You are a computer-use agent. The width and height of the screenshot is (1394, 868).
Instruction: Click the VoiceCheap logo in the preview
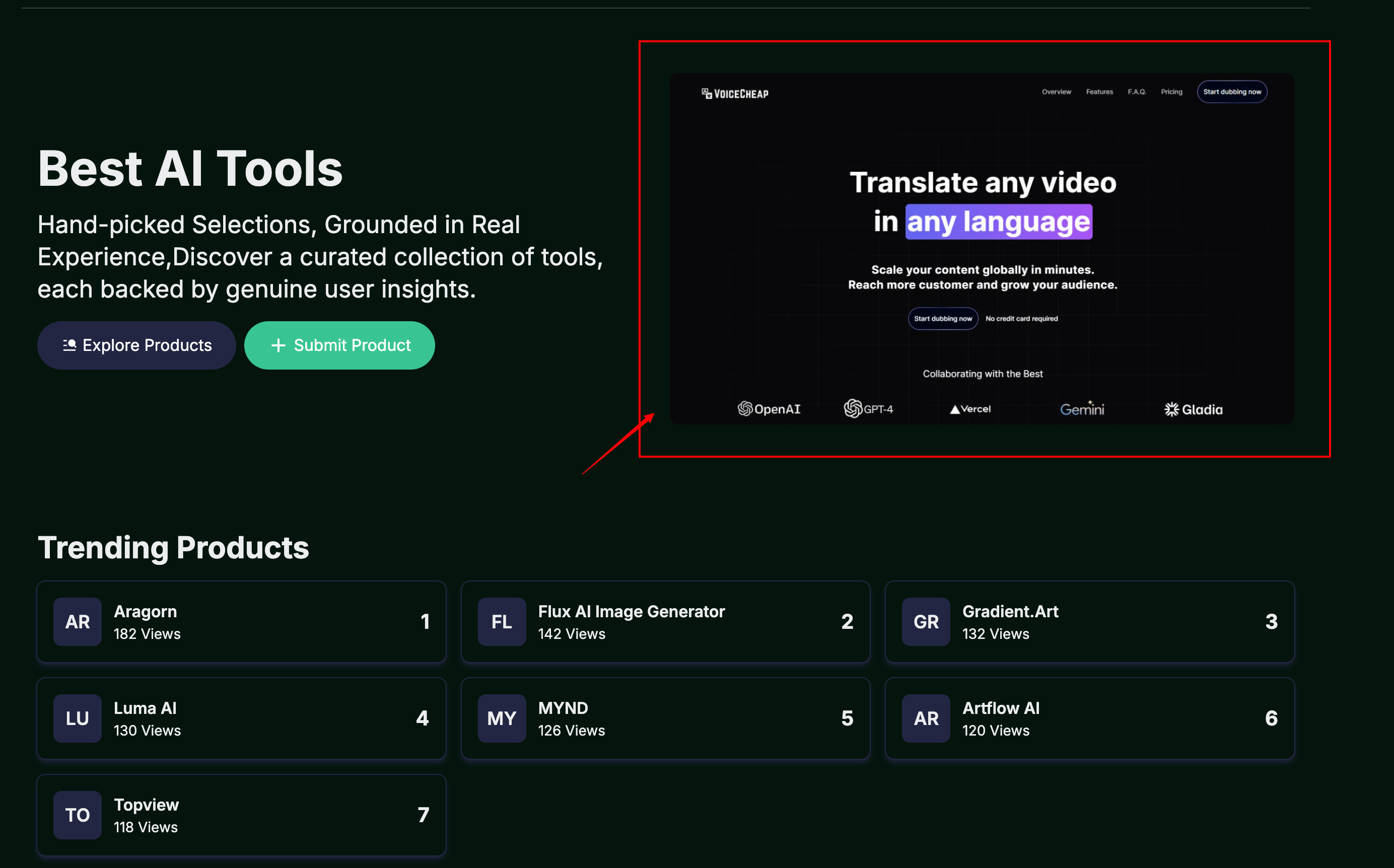pos(735,94)
